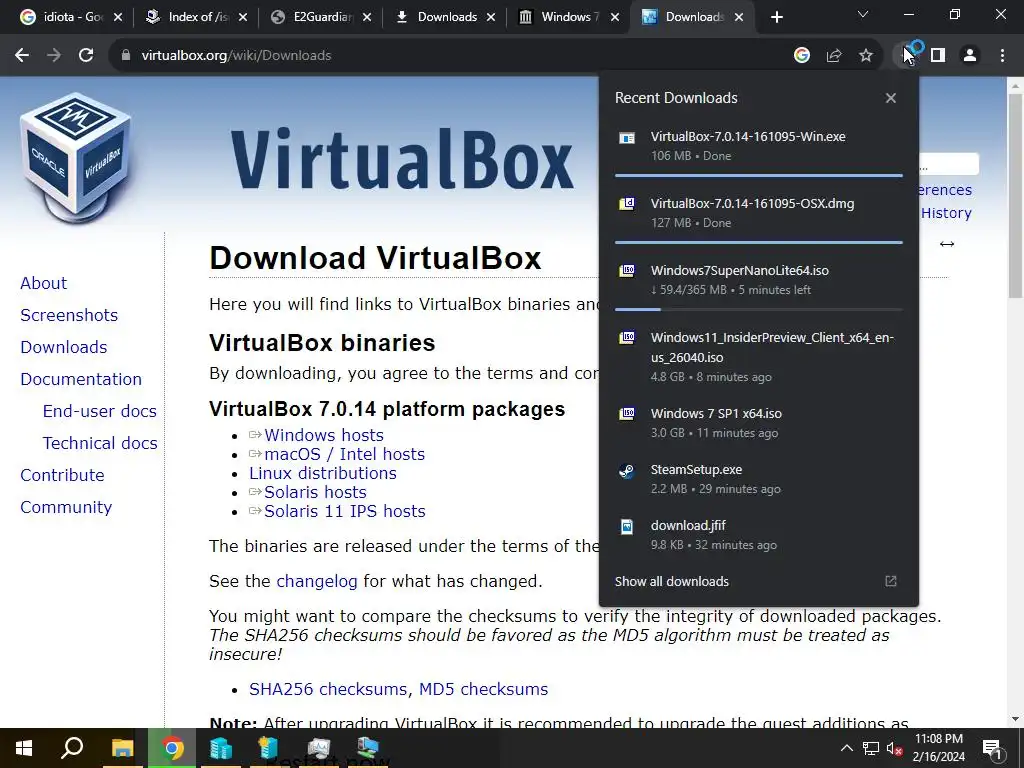Open the taskbar clock showing 11:08 PM
This screenshot has width=1024, height=768.
tap(938, 748)
